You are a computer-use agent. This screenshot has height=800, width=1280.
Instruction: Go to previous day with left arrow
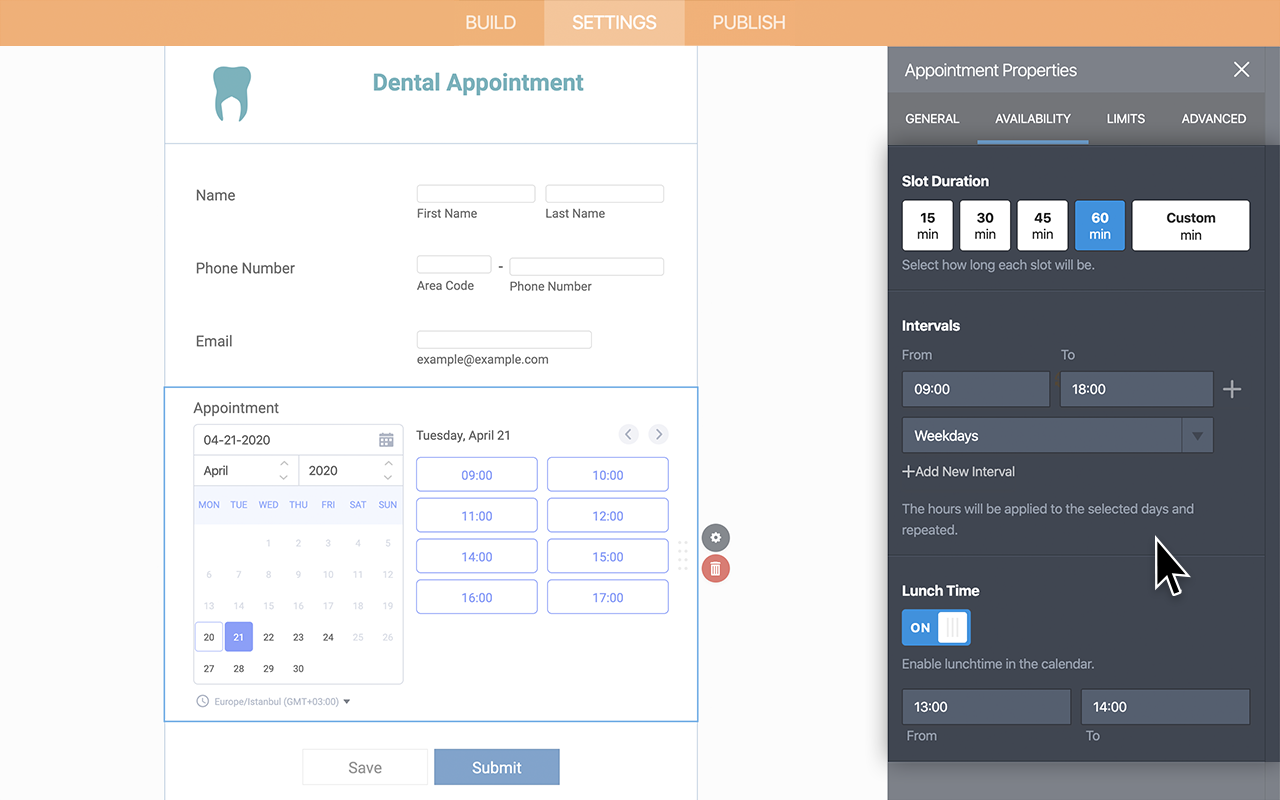point(628,434)
